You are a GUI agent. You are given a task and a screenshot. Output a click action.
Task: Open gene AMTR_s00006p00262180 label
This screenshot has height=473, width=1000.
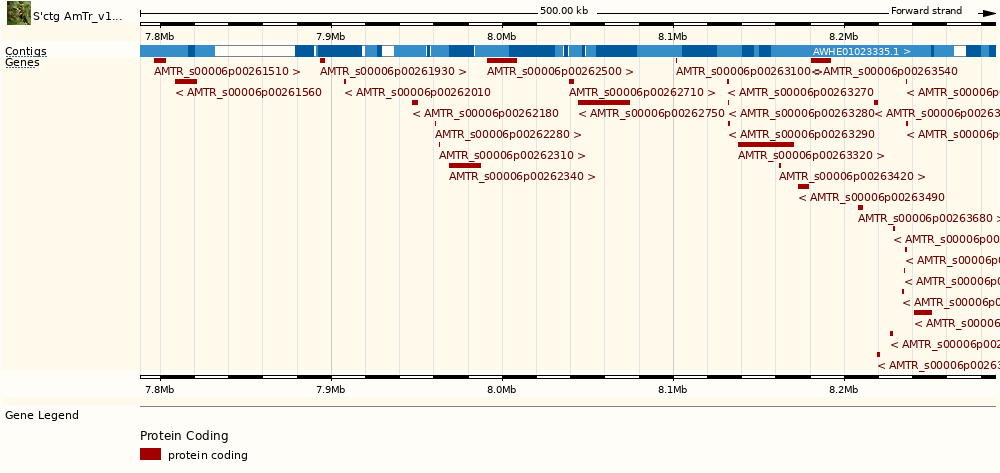click(x=485, y=113)
